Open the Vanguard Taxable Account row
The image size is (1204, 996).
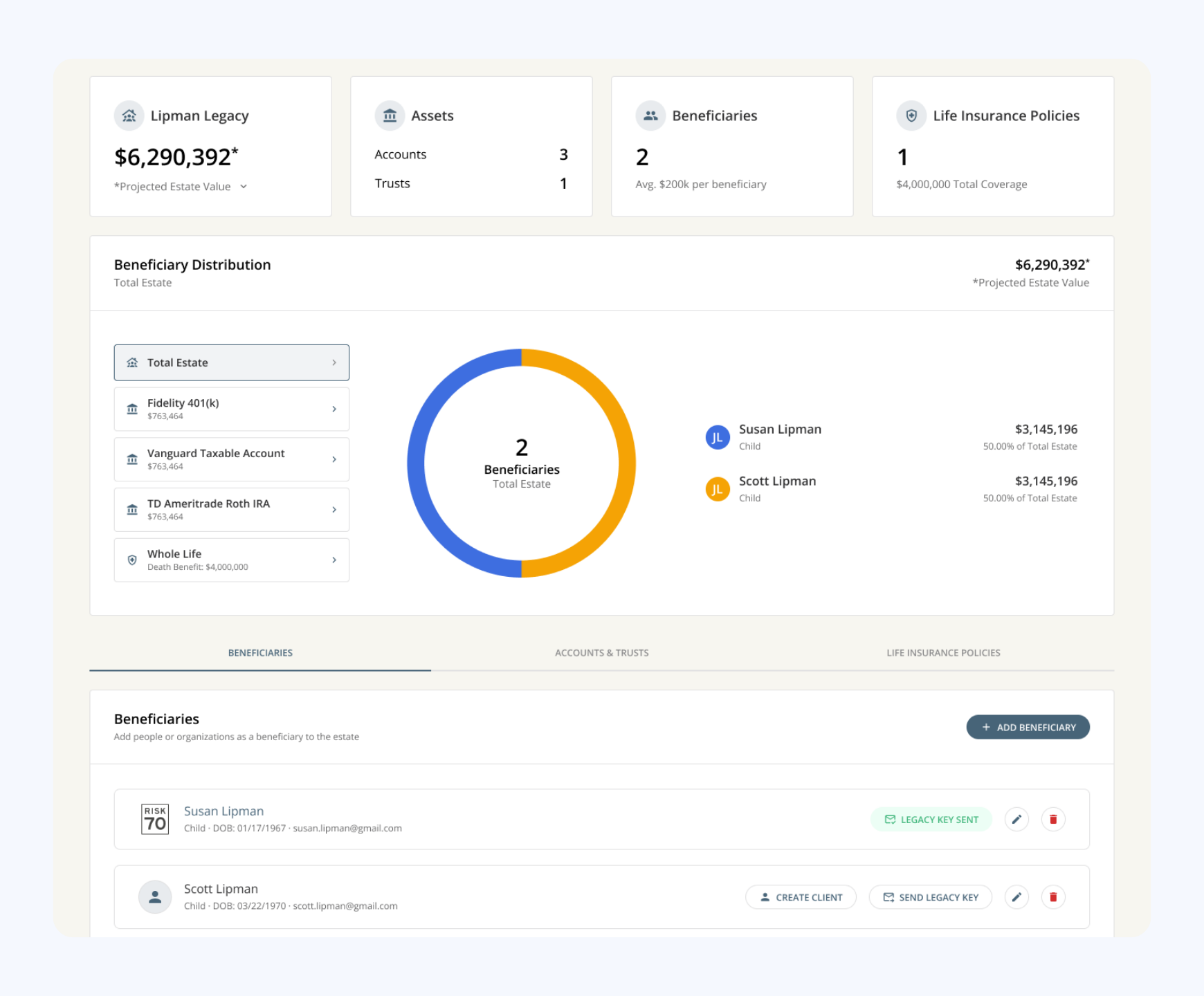click(232, 459)
